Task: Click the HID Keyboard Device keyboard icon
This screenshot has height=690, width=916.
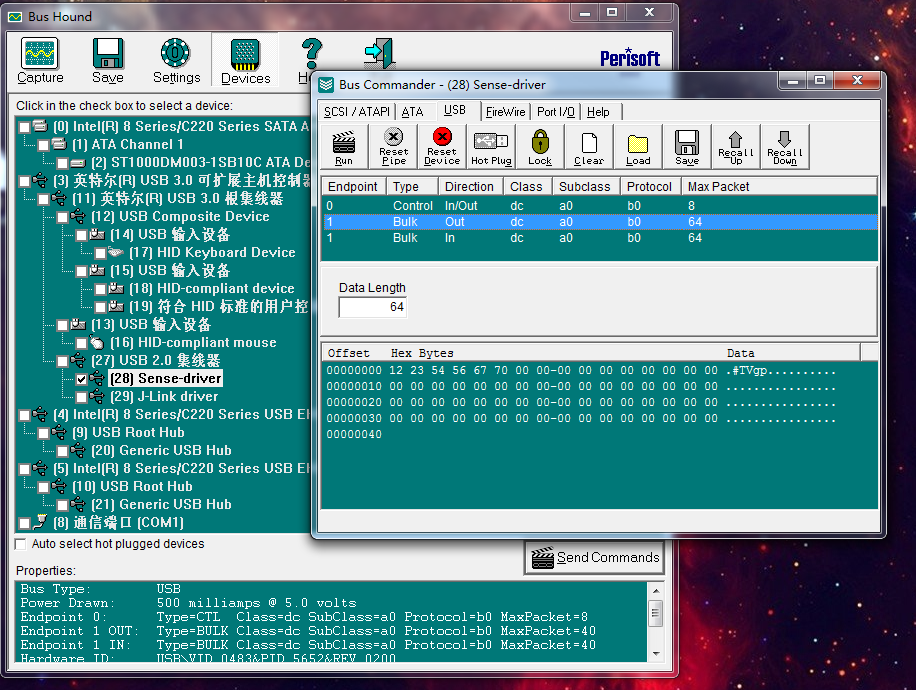Action: point(116,252)
